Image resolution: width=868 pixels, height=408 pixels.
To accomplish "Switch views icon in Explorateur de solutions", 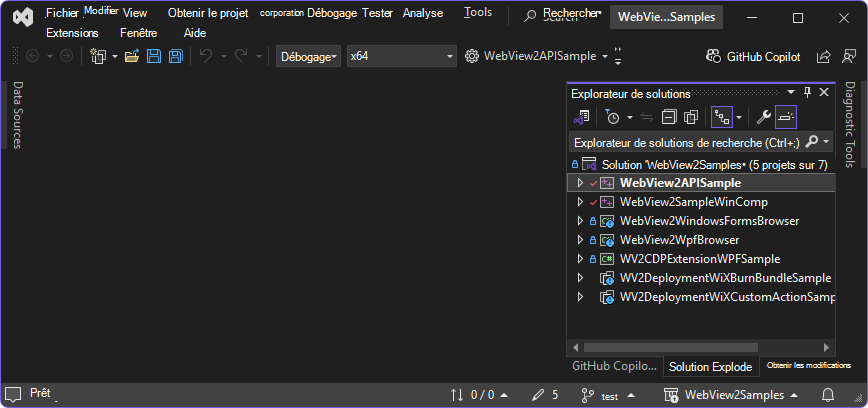I will pyautogui.click(x=581, y=117).
